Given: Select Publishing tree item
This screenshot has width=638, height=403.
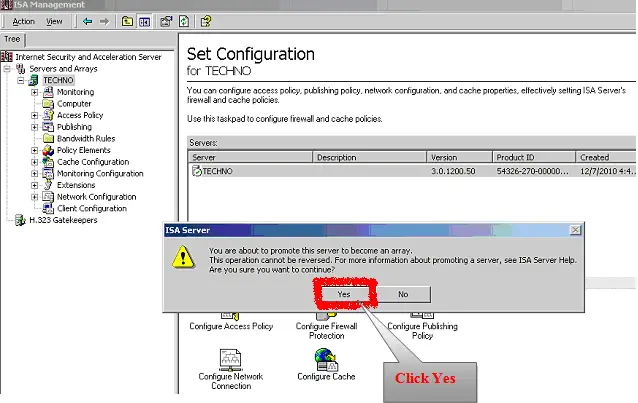Looking at the screenshot, I should tap(74, 127).
